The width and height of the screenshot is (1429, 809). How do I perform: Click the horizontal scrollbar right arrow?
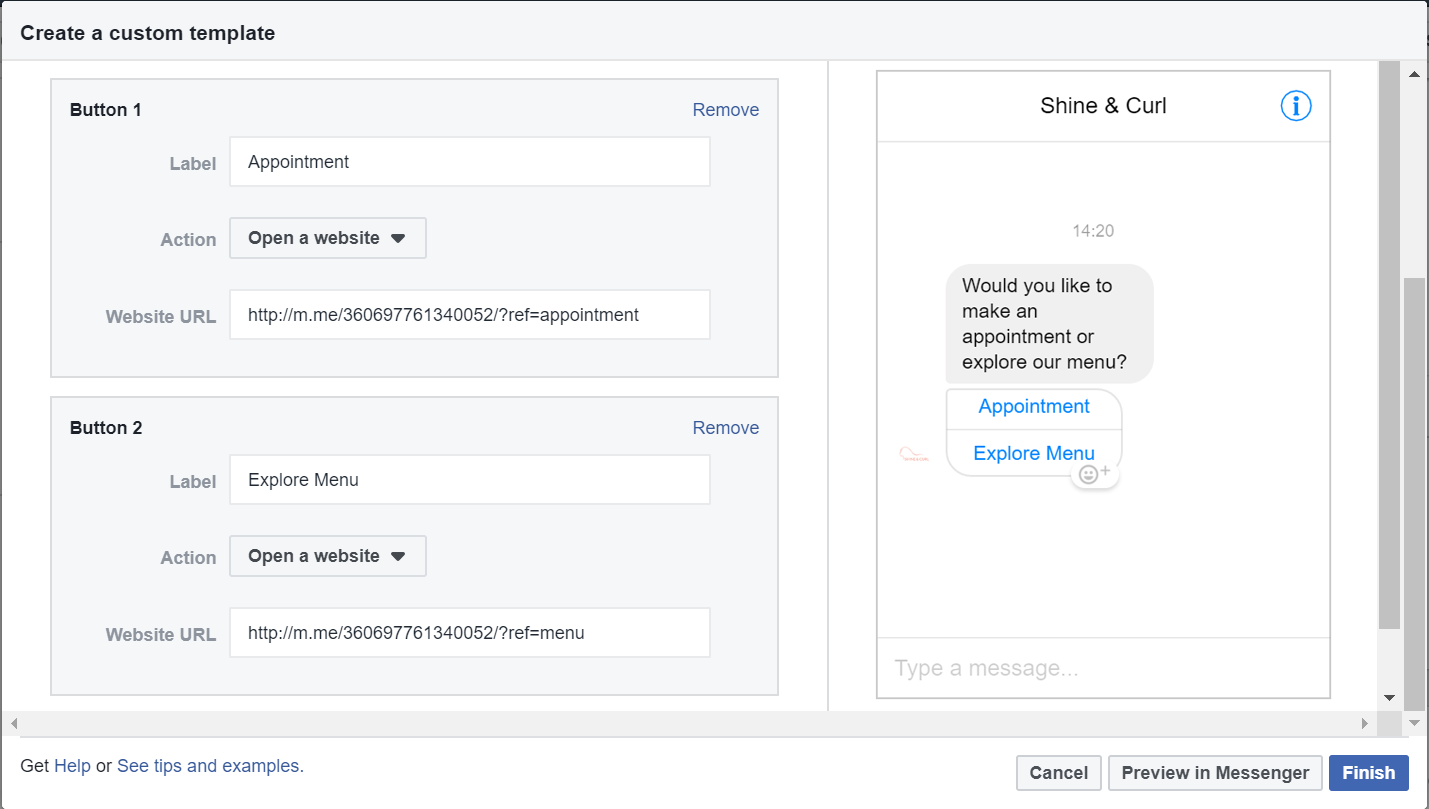(1365, 723)
